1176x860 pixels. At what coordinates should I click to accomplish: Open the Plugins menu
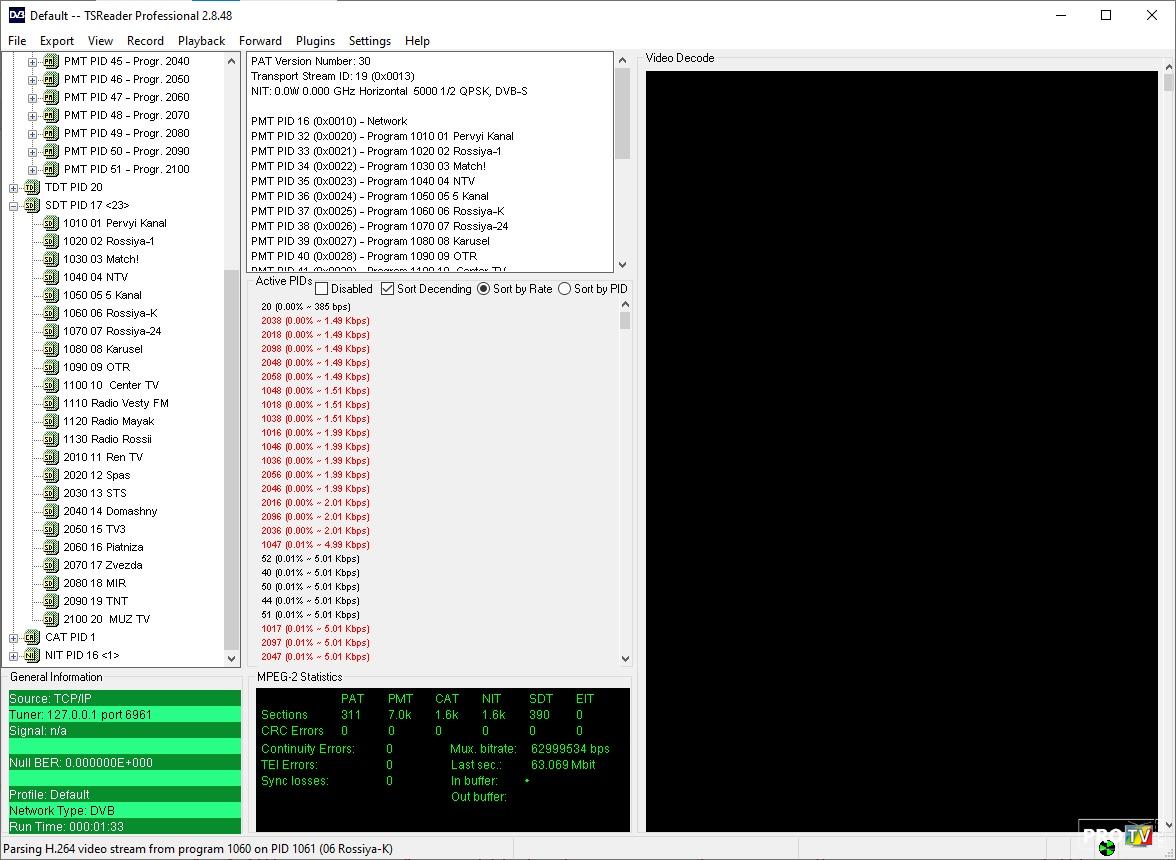(x=315, y=41)
